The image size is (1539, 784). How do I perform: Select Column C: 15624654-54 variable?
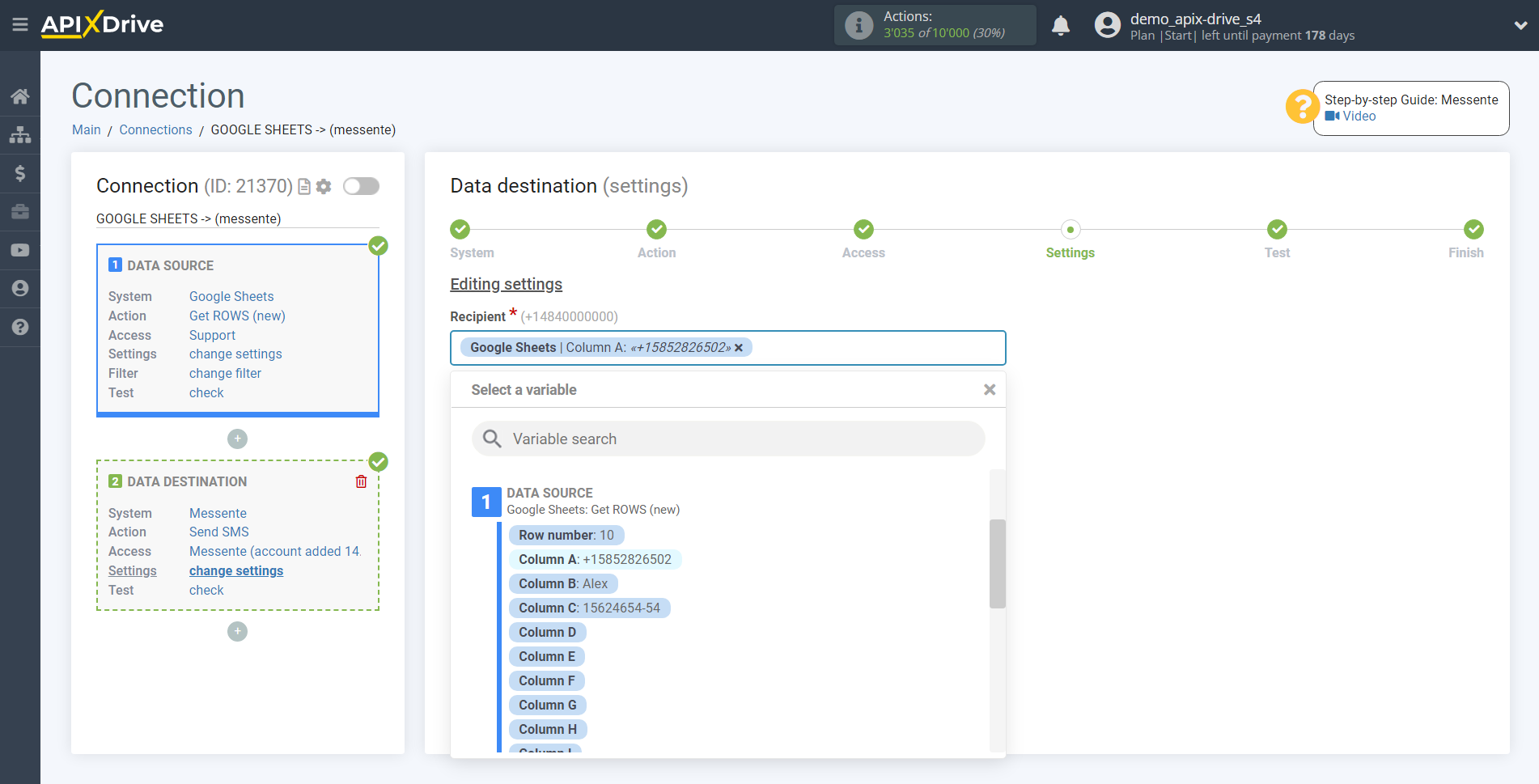(x=589, y=608)
